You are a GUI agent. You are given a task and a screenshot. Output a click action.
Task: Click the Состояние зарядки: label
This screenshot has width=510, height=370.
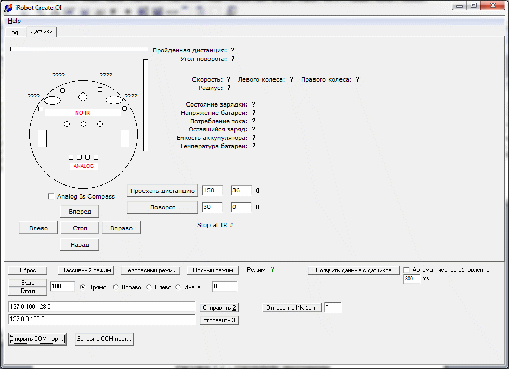tap(216, 104)
